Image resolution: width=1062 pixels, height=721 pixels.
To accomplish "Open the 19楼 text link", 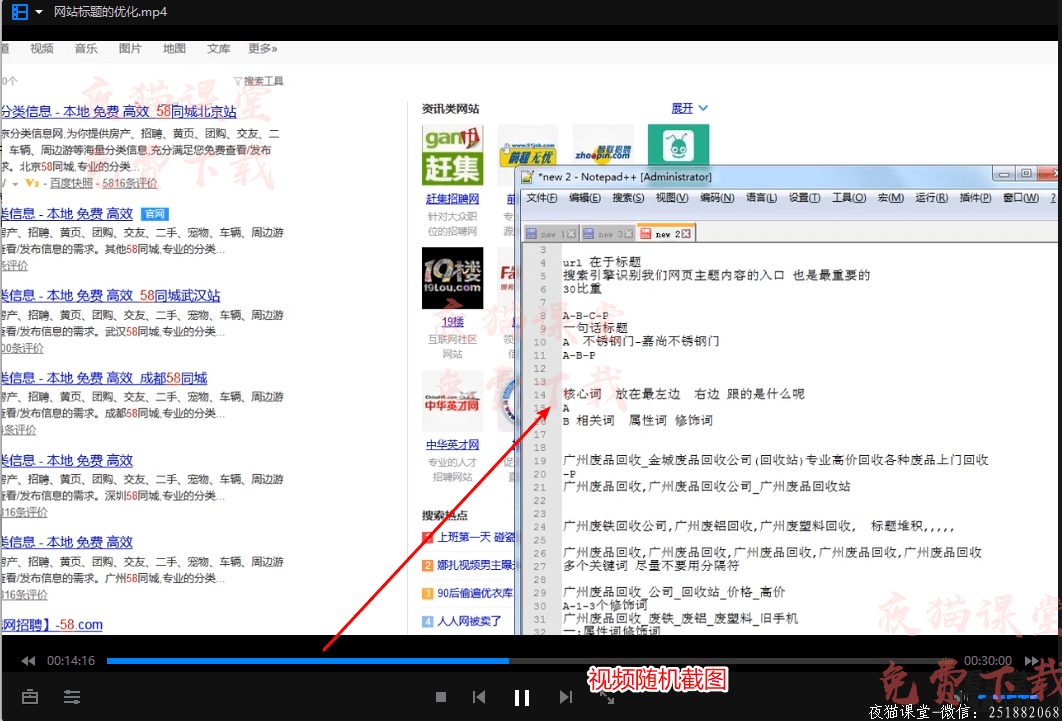I will point(452,322).
